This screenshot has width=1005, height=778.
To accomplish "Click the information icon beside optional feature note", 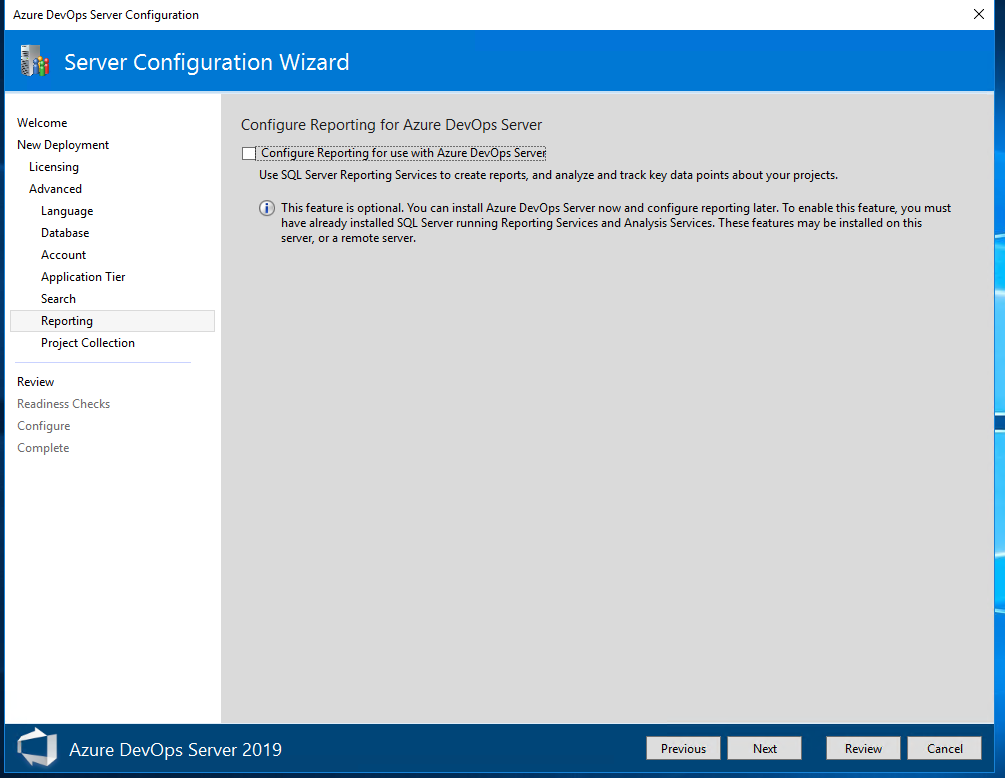I will pos(267,208).
